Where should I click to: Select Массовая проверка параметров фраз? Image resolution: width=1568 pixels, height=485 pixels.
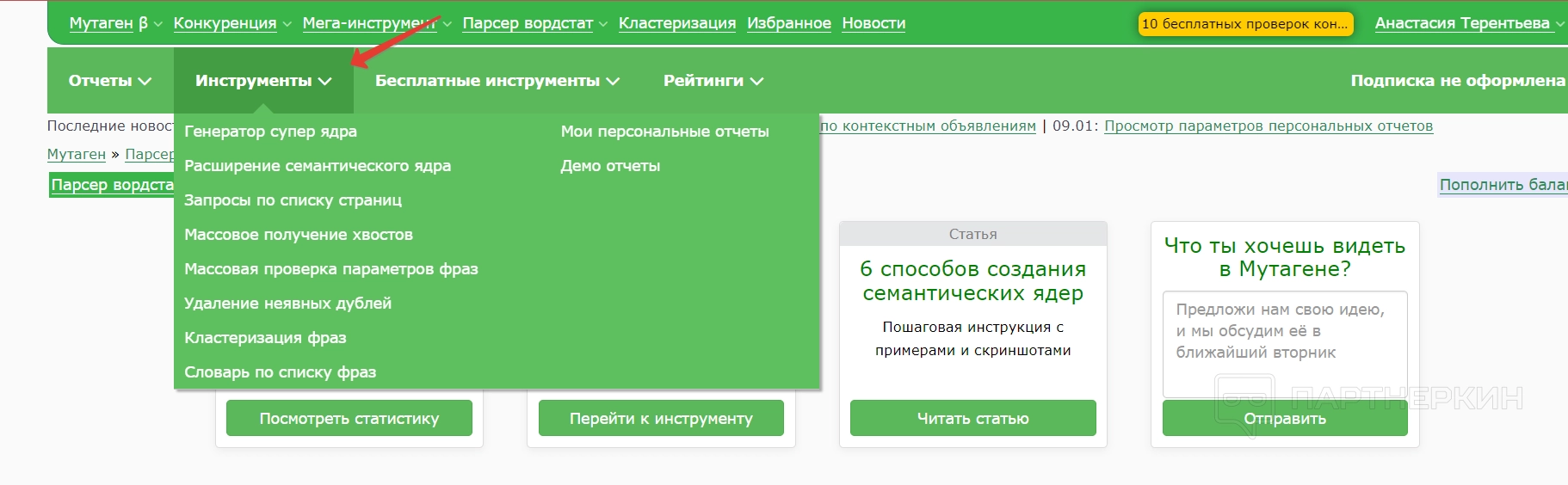(x=331, y=269)
